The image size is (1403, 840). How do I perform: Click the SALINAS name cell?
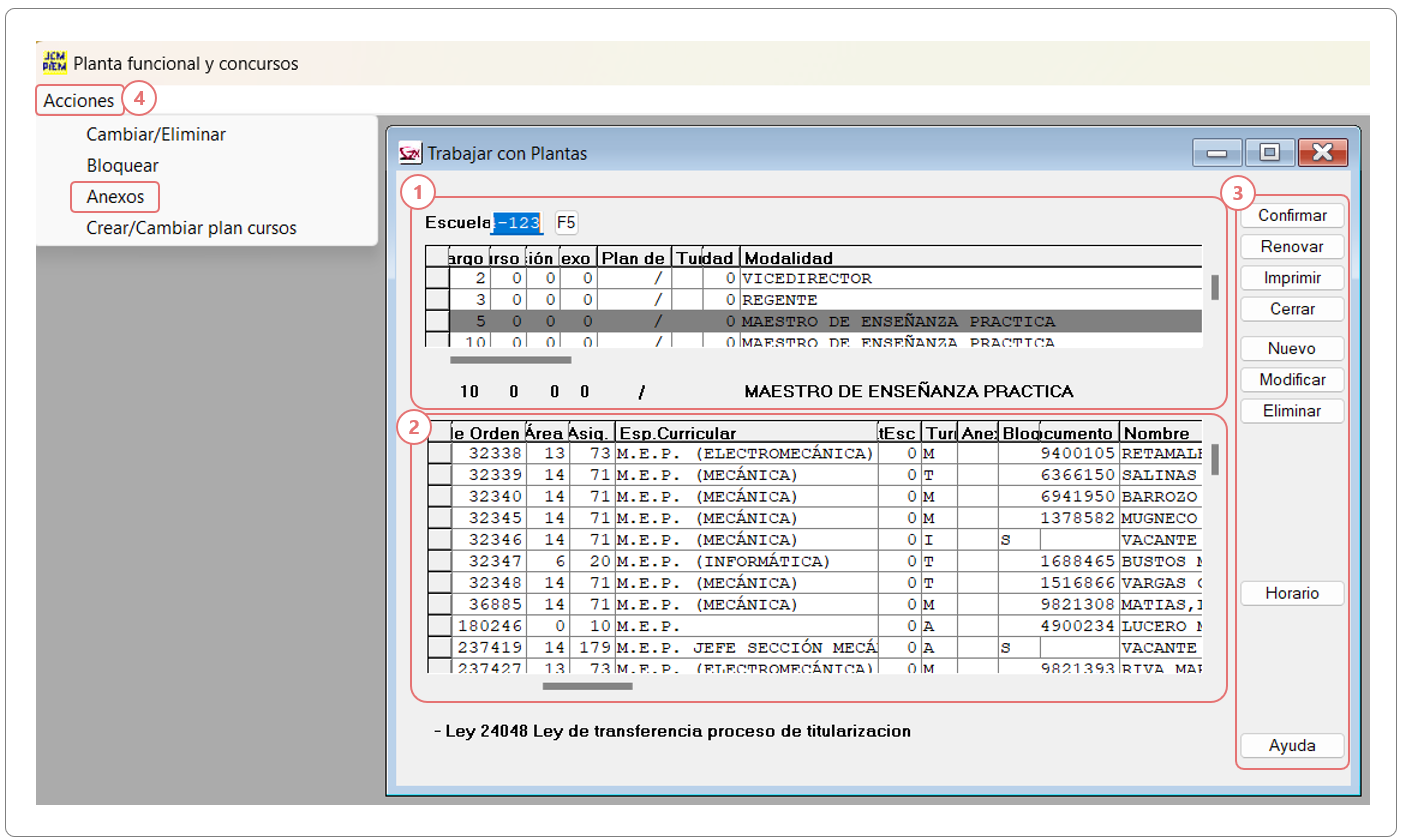tap(1160, 475)
